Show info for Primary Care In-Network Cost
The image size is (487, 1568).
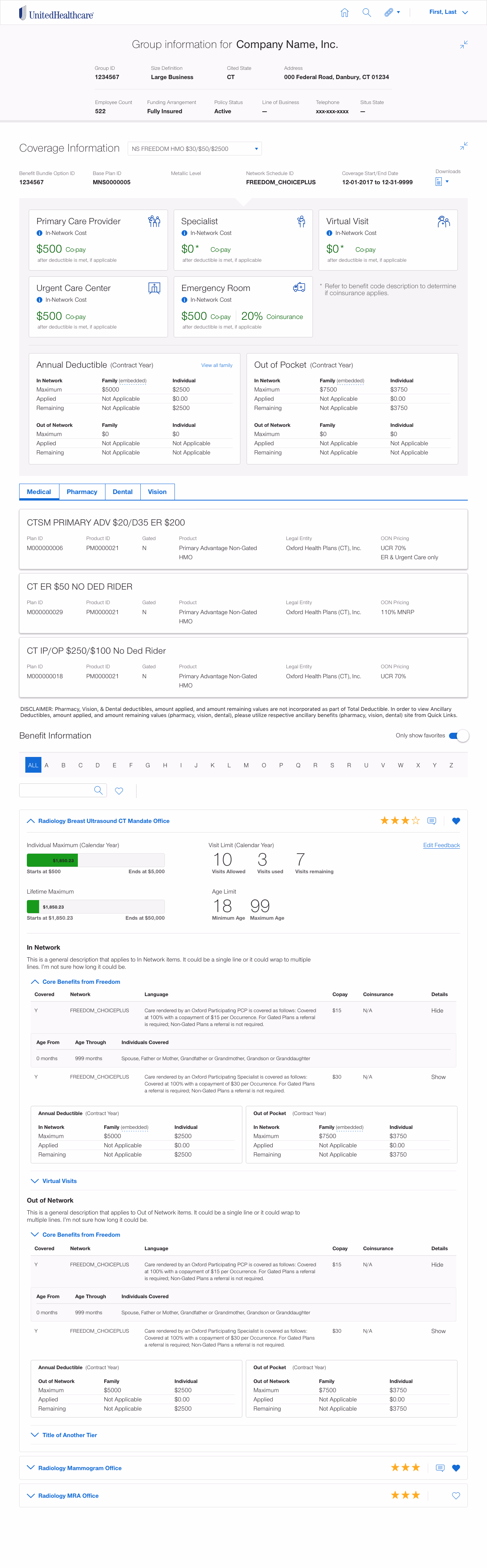click(x=39, y=233)
